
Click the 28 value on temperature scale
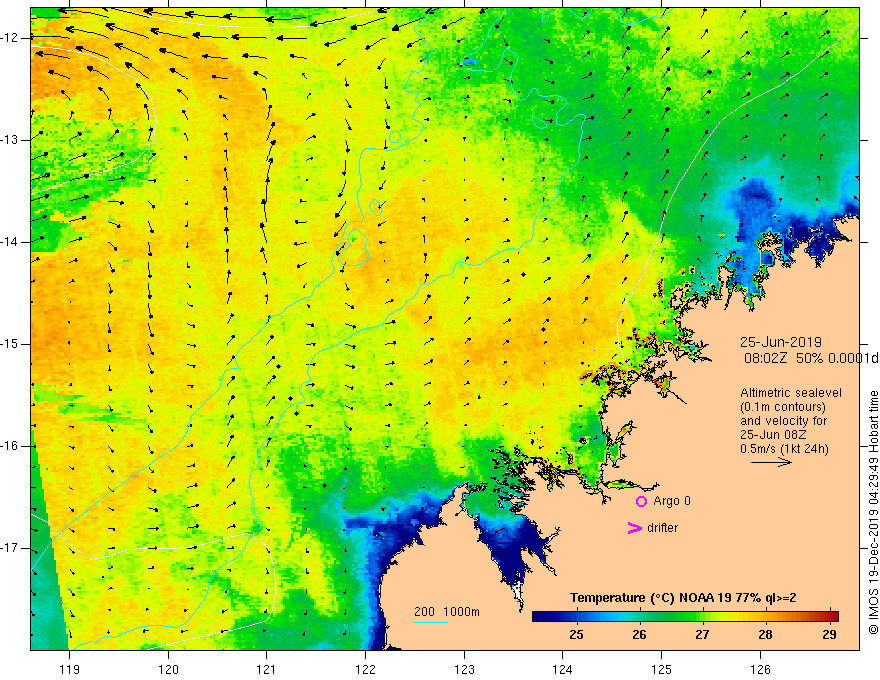tap(766, 635)
